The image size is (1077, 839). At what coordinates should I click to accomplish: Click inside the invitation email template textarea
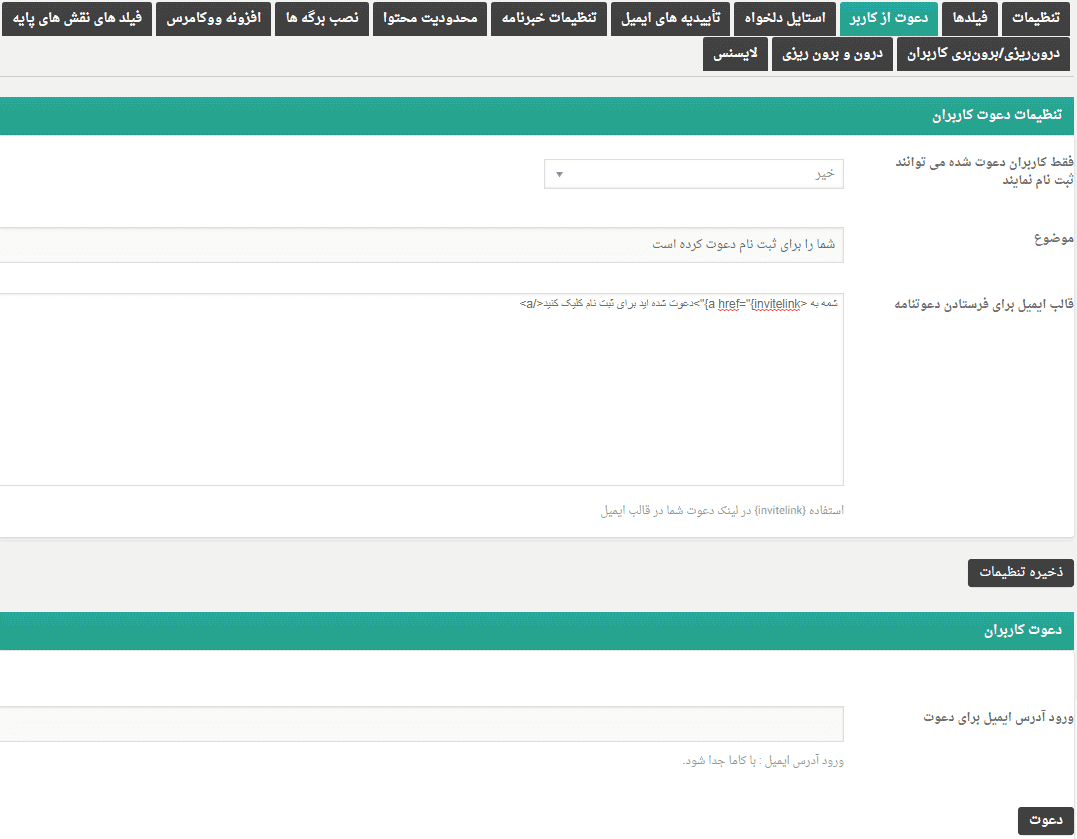coord(420,390)
